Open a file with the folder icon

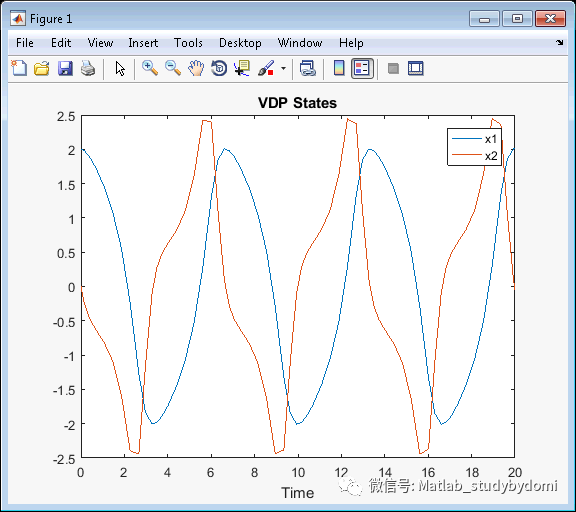tap(42, 68)
